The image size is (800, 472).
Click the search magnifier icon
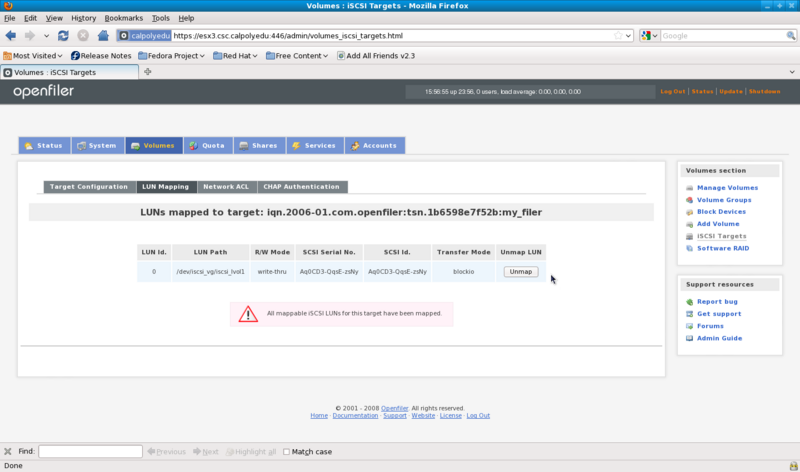click(791, 36)
